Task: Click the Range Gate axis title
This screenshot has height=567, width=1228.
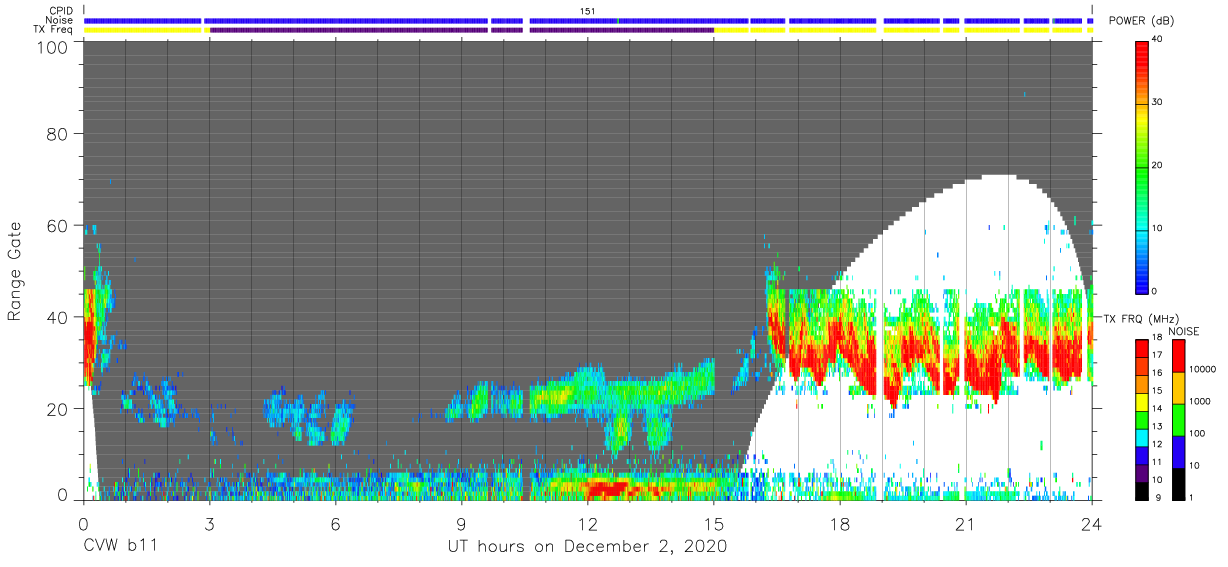Action: click(15, 270)
